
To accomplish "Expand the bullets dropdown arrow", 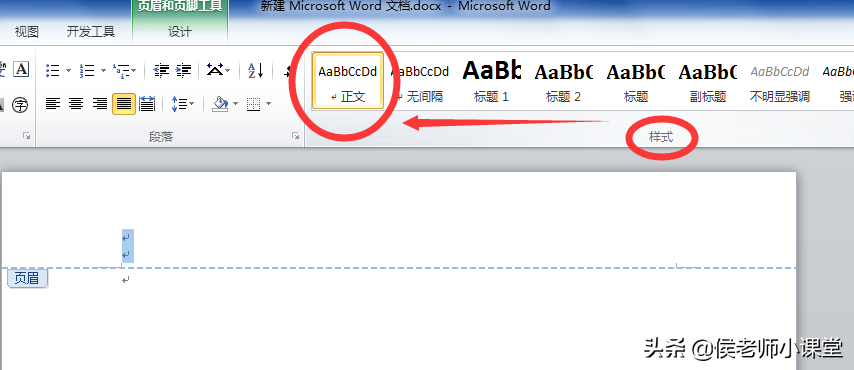I will 68,70.
